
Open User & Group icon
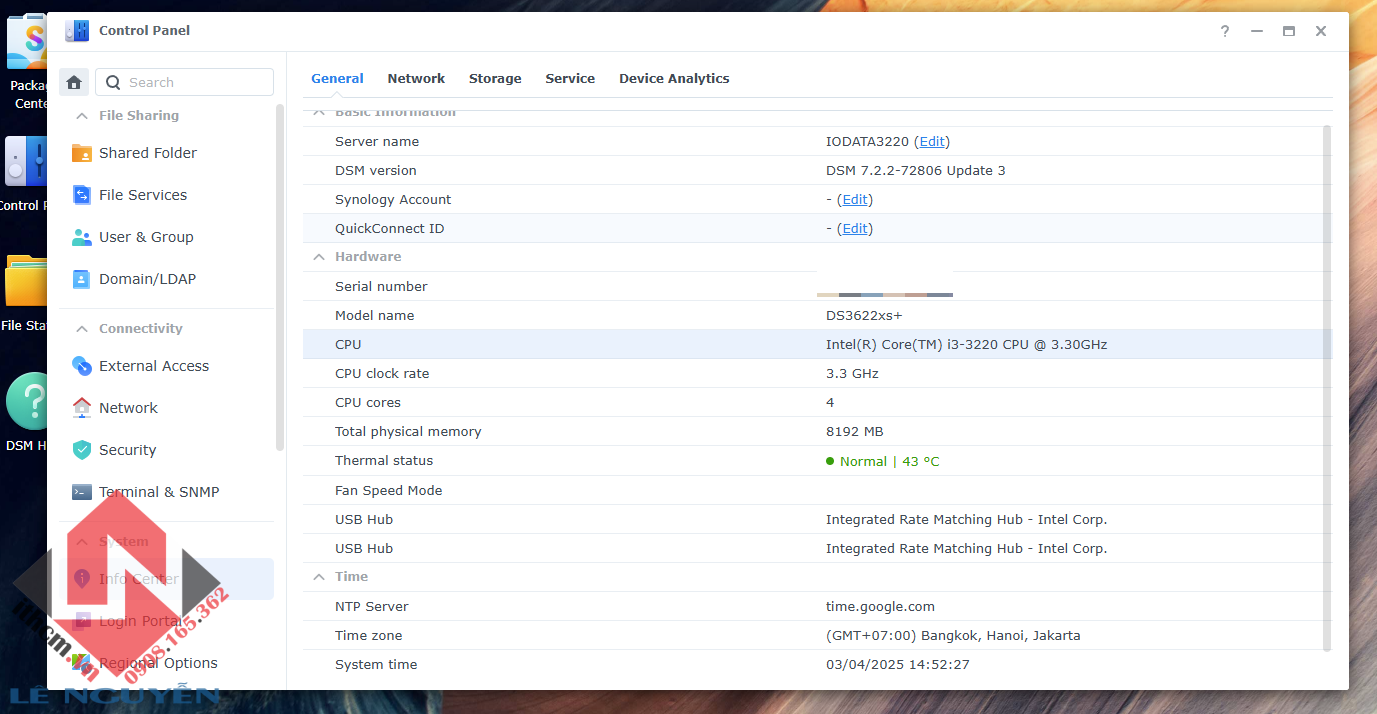[x=82, y=237]
